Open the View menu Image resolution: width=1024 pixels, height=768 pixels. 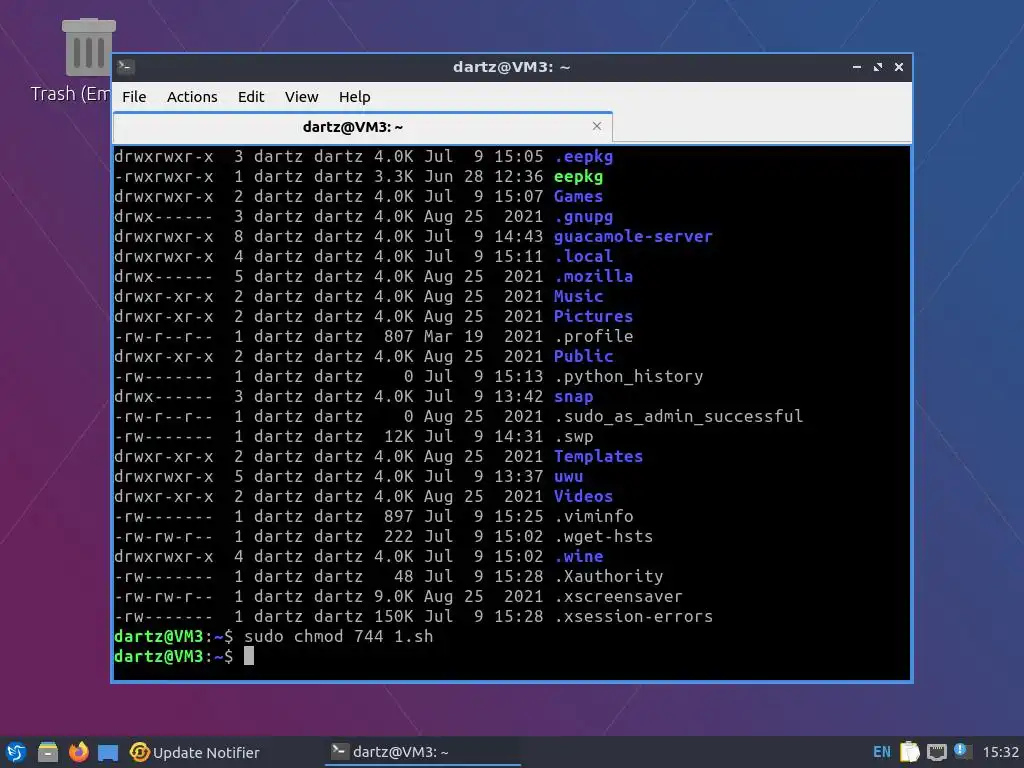(301, 97)
